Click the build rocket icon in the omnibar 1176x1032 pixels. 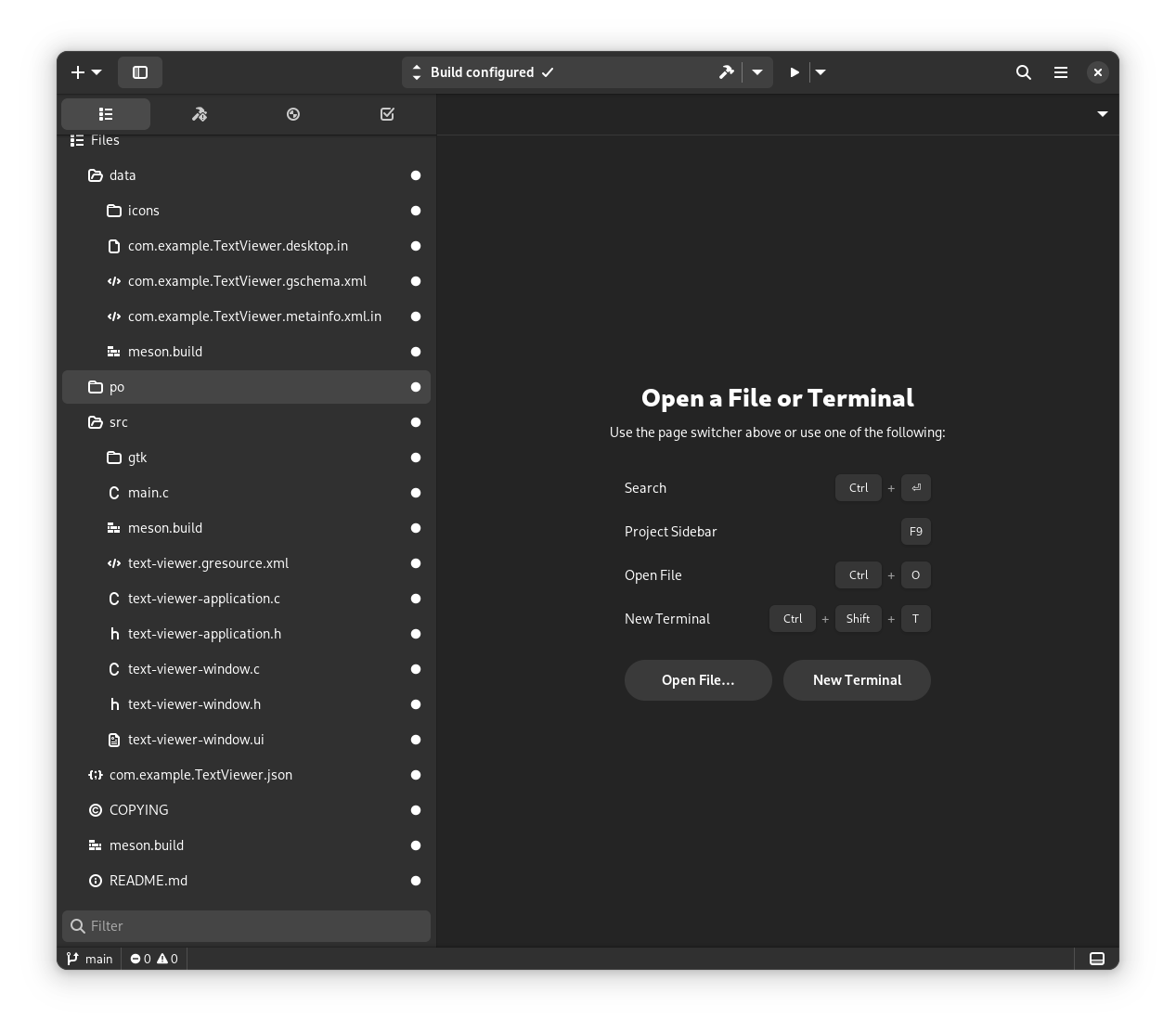pos(726,71)
